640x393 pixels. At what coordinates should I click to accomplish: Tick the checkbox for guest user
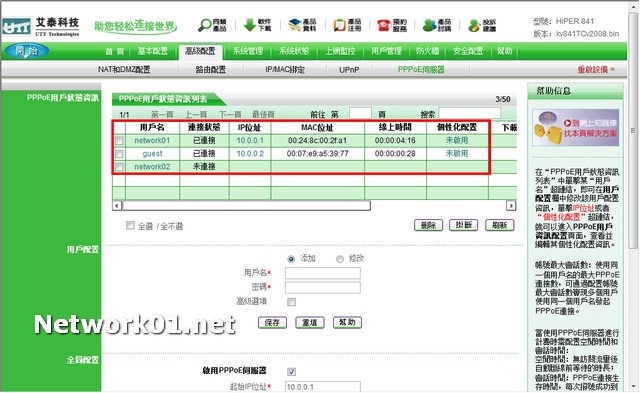coord(119,154)
